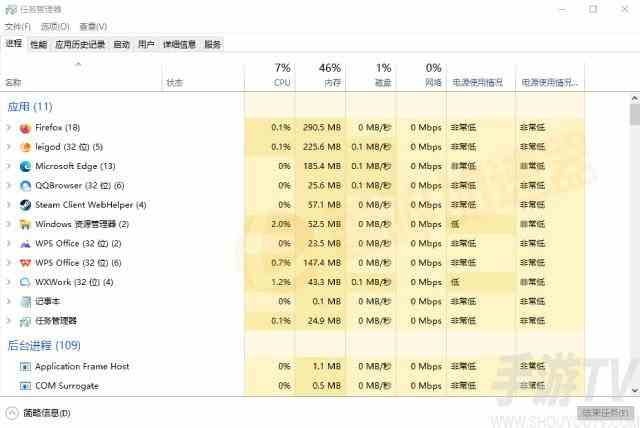This screenshot has width=640, height=428.
Task: Expand the Windows 资源管理器 group
Action: click(x=8, y=224)
